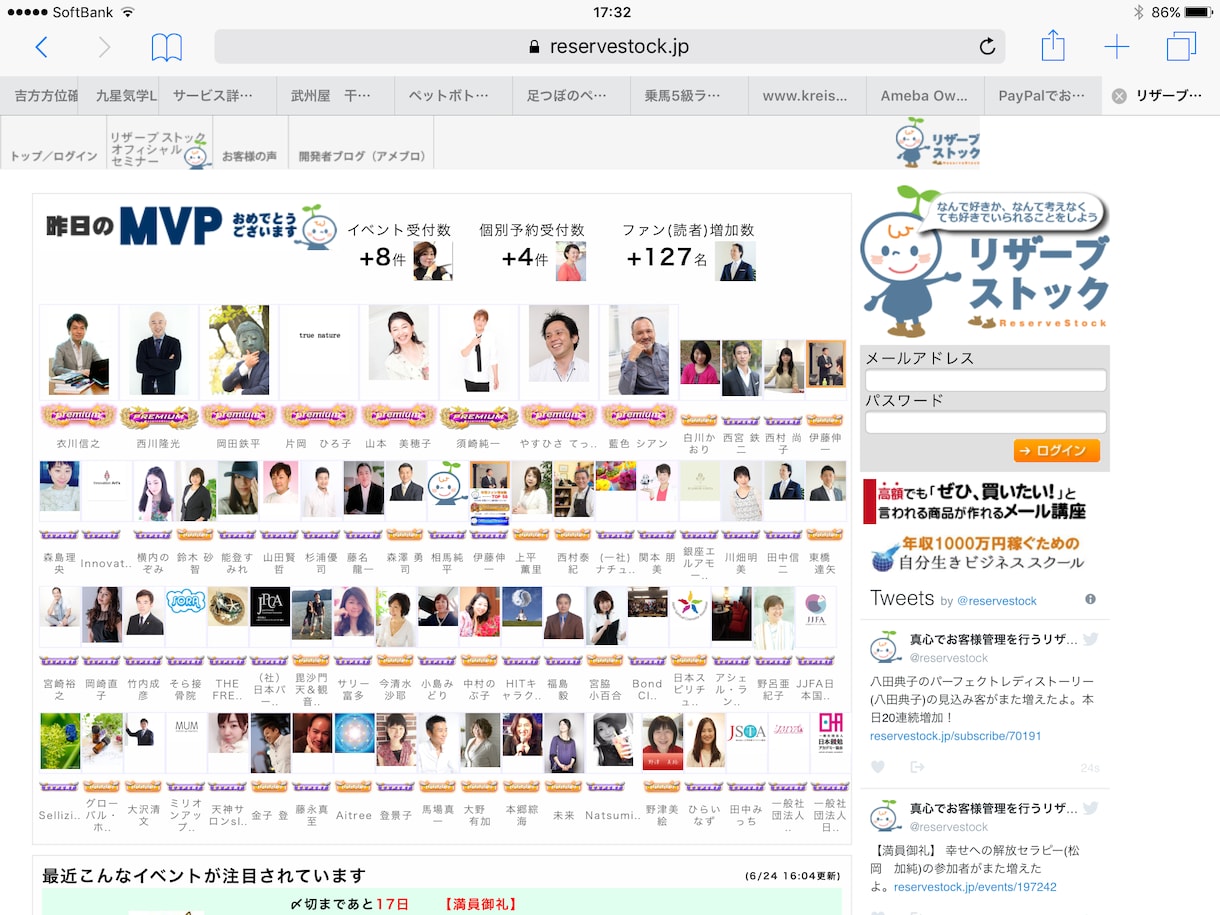
Task: Reload the page with the refresh icon
Action: point(987,47)
